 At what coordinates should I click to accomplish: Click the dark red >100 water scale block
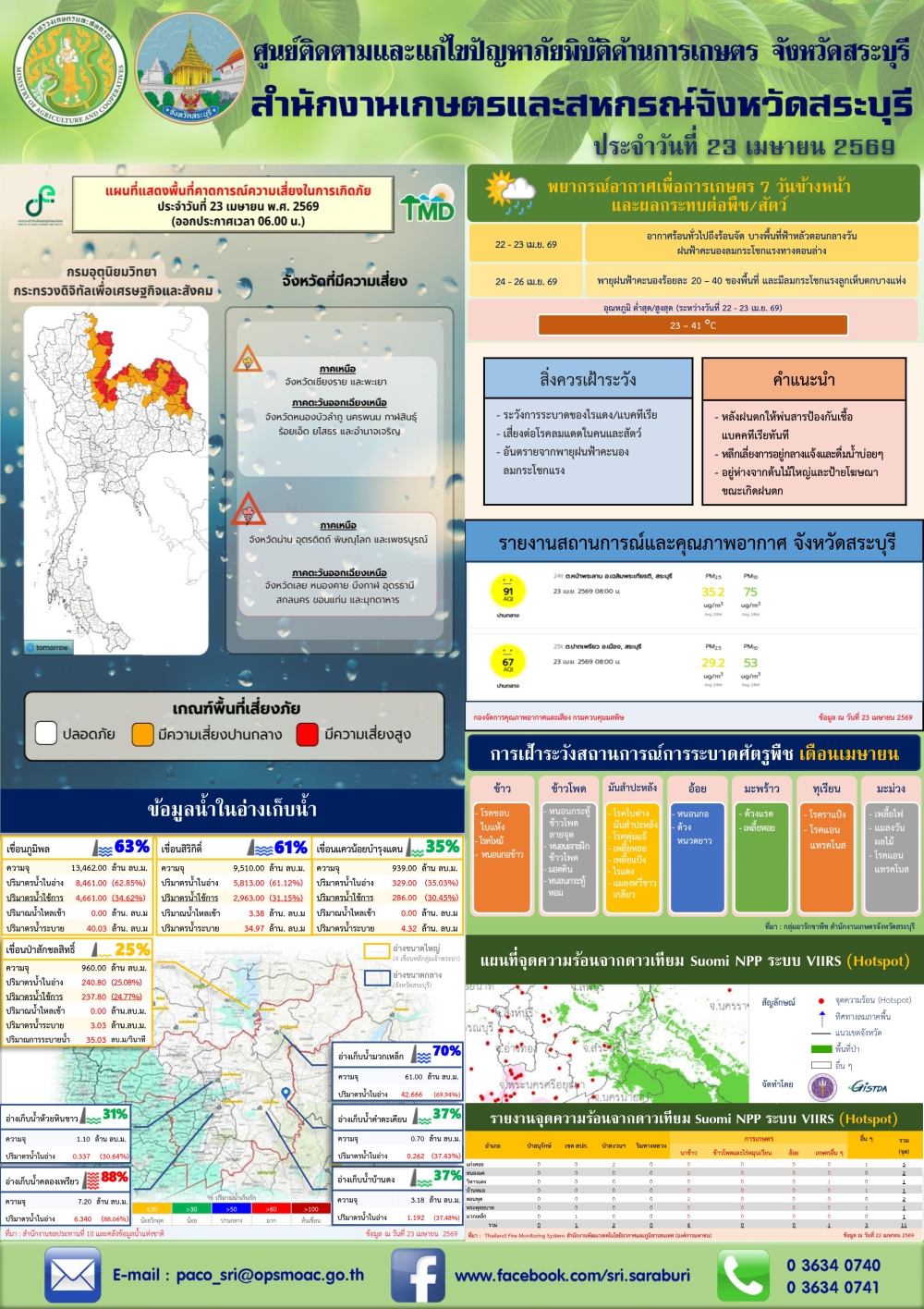(310, 1208)
